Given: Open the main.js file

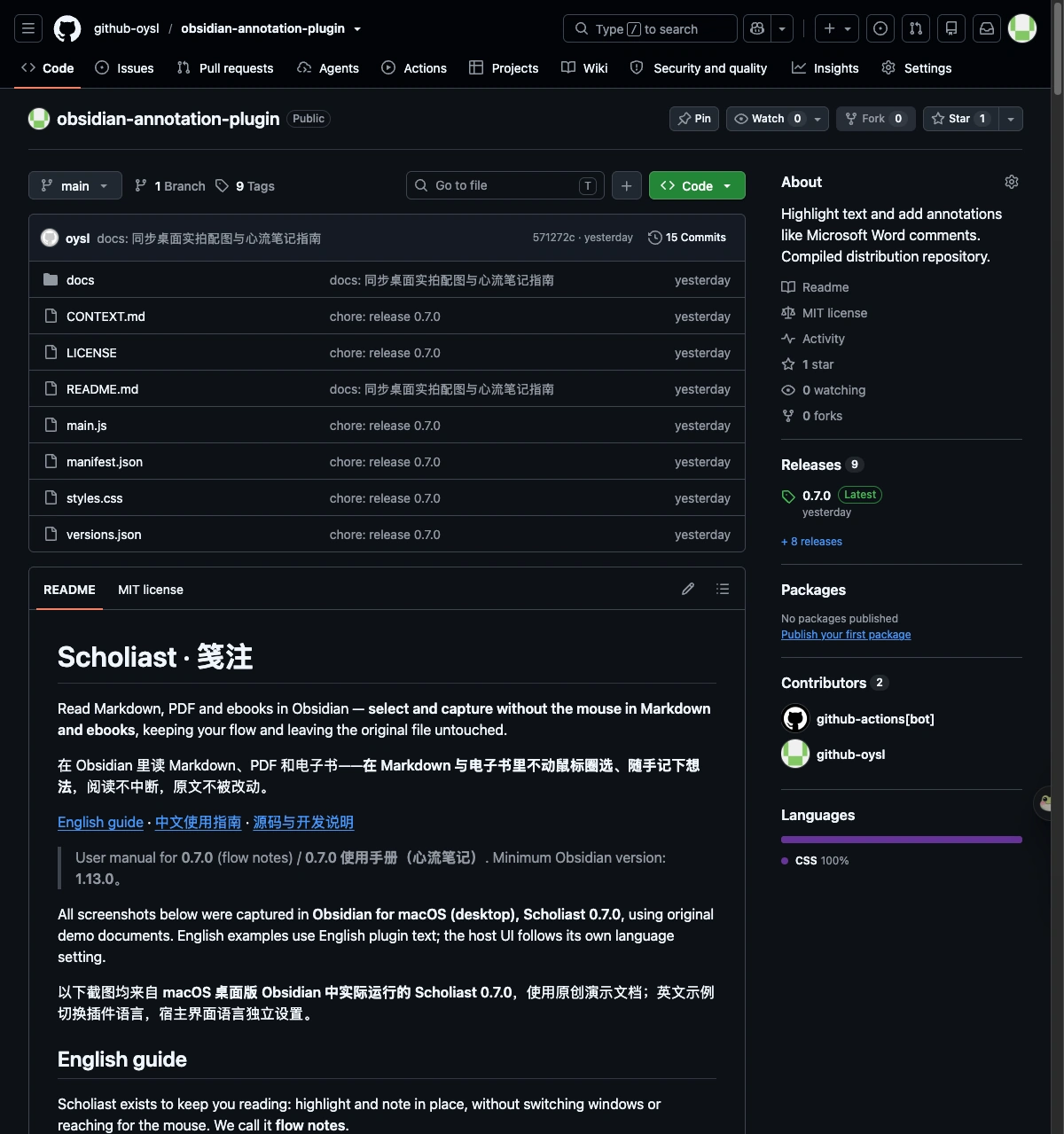Looking at the screenshot, I should [x=87, y=426].
